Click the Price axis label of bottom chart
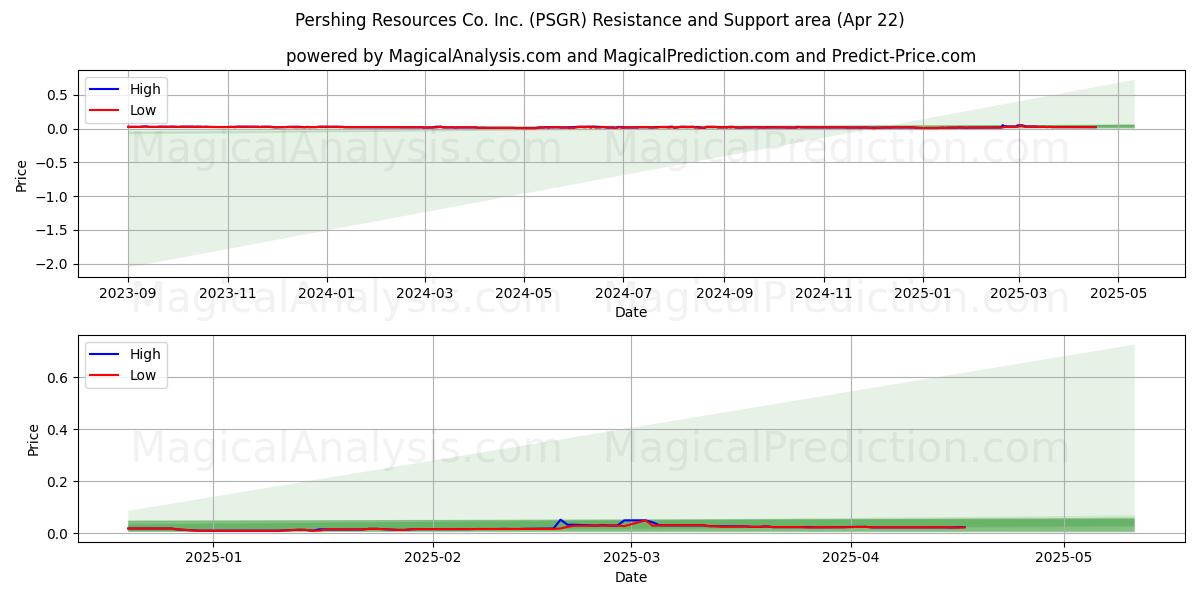 tap(34, 440)
